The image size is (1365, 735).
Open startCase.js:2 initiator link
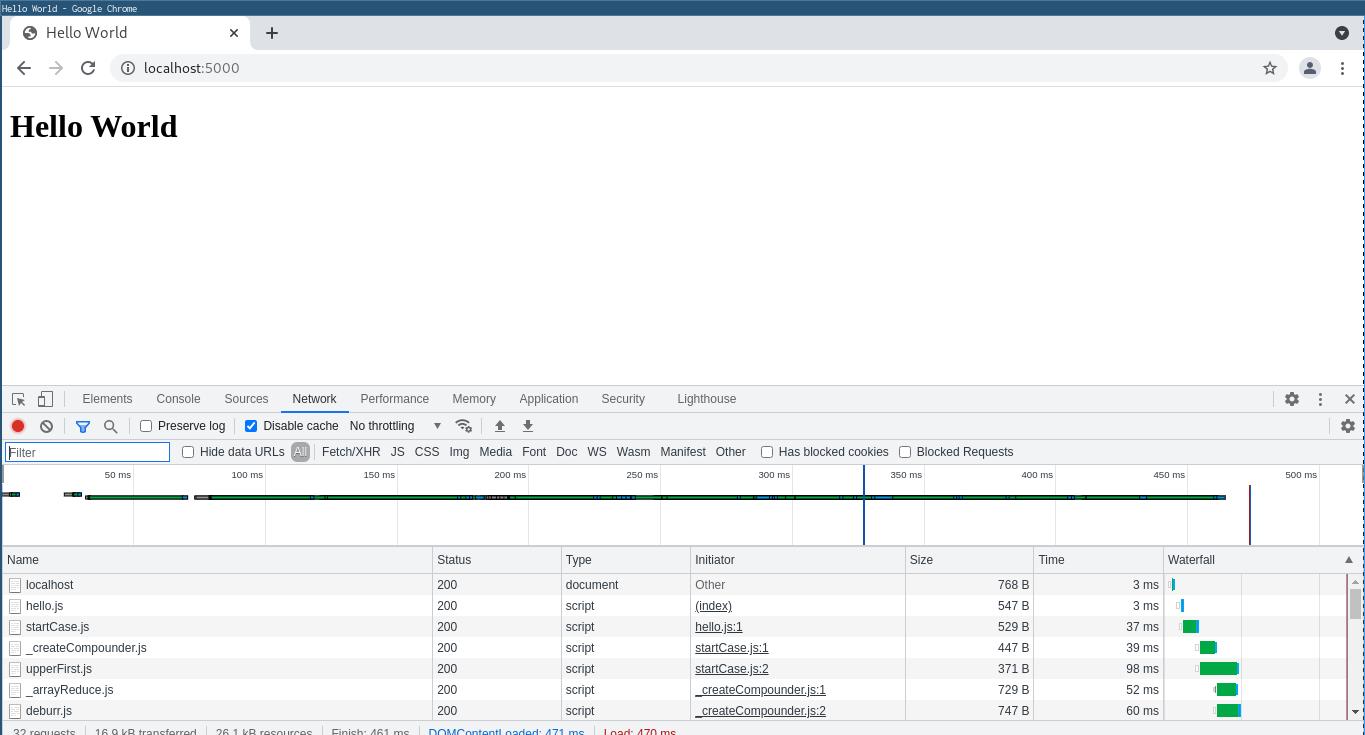point(732,669)
